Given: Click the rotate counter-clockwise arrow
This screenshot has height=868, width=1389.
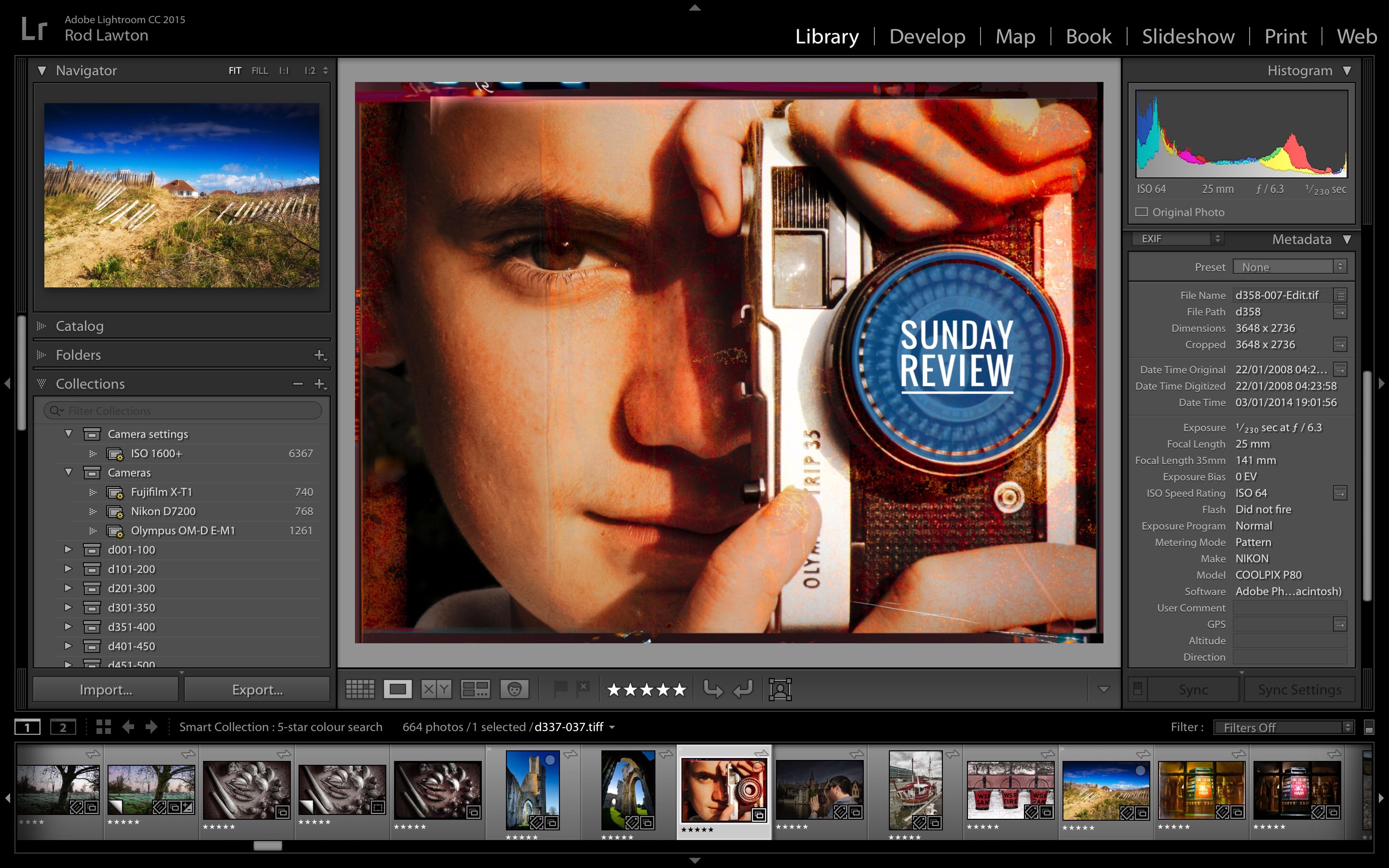Looking at the screenshot, I should (x=713, y=689).
